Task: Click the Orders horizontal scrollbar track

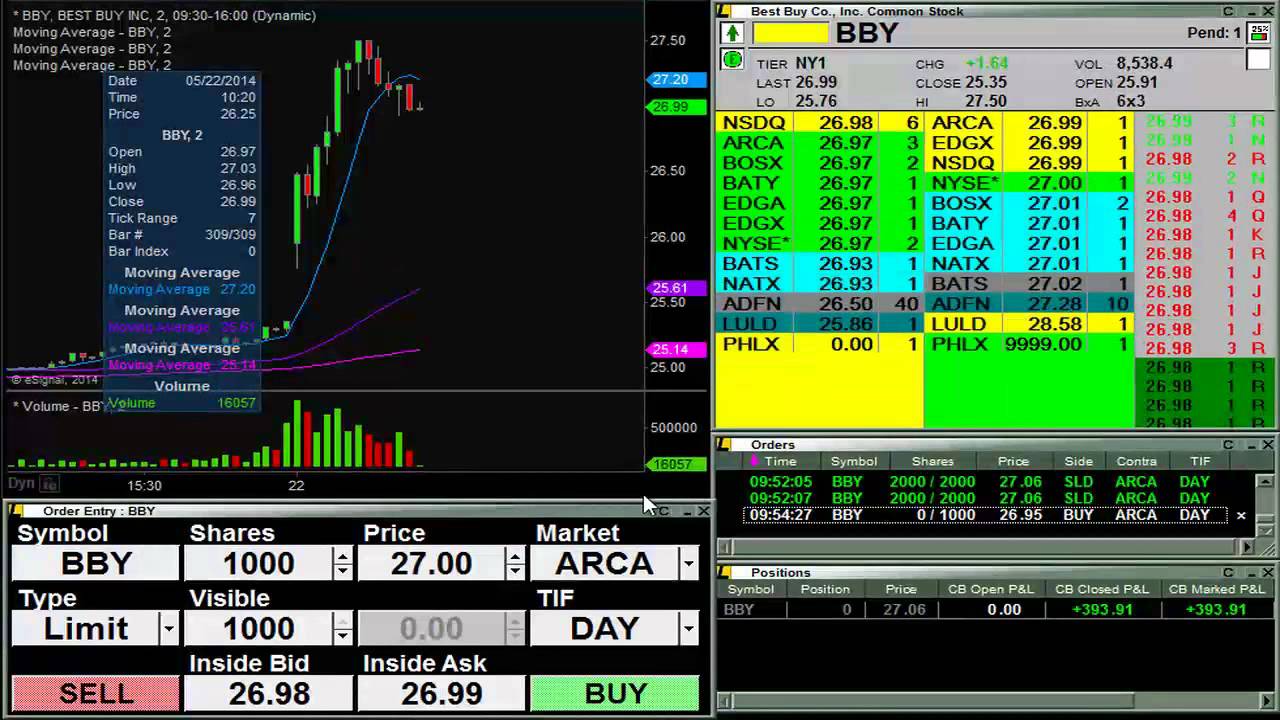Action: pos(985,547)
